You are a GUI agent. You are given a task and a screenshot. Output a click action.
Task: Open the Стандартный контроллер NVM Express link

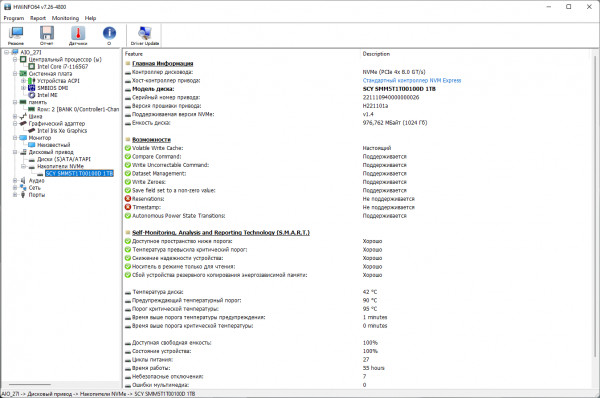pyautogui.click(x=412, y=80)
